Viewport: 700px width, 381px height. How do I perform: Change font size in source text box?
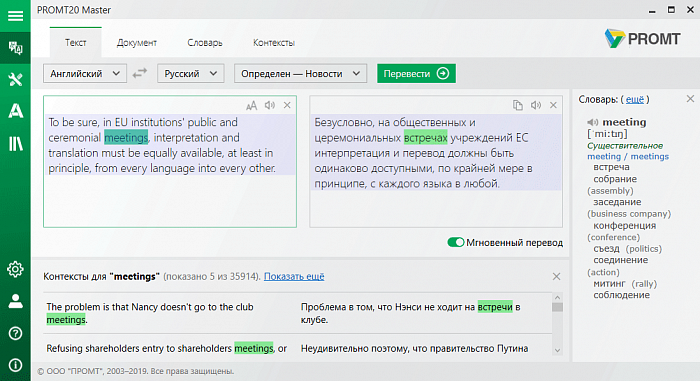(251, 106)
